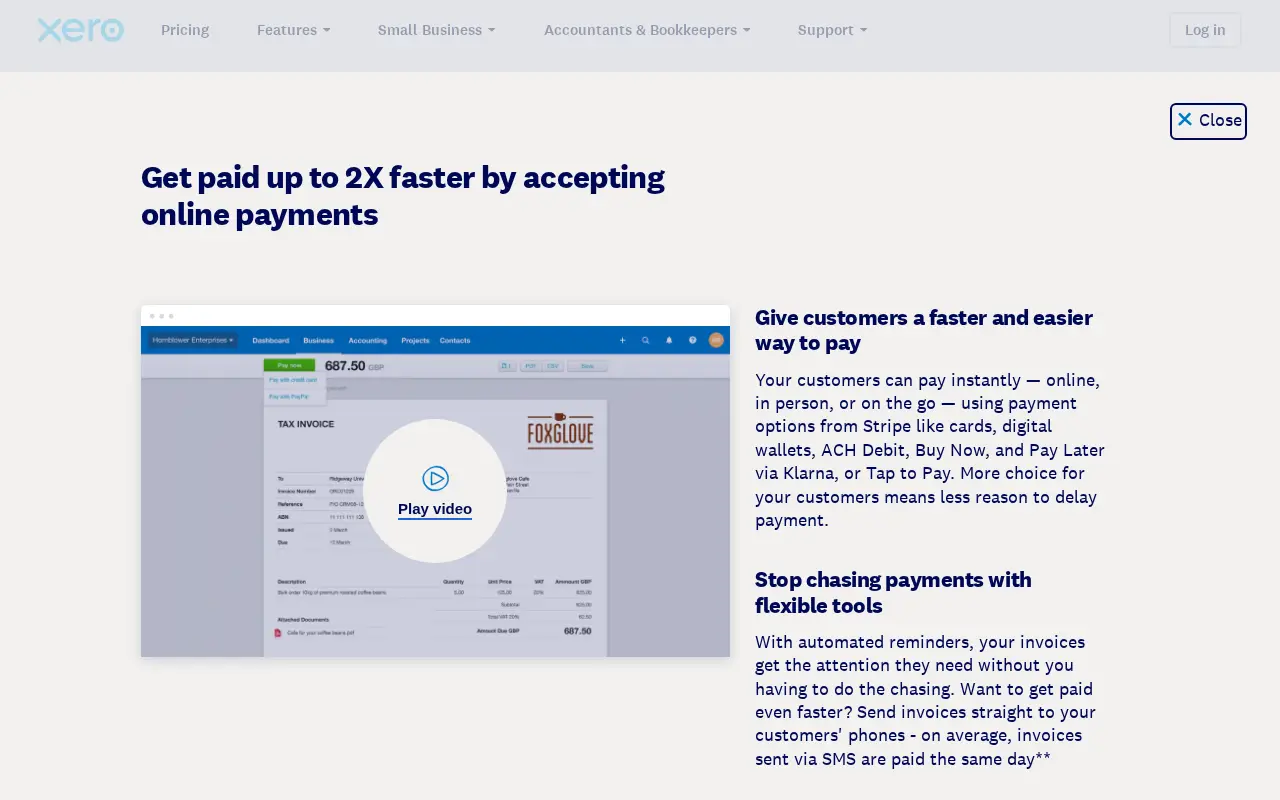Image resolution: width=1280 pixels, height=800 pixels.
Task: Click the Foxglove invoice video thumbnail logo
Action: click(x=560, y=431)
